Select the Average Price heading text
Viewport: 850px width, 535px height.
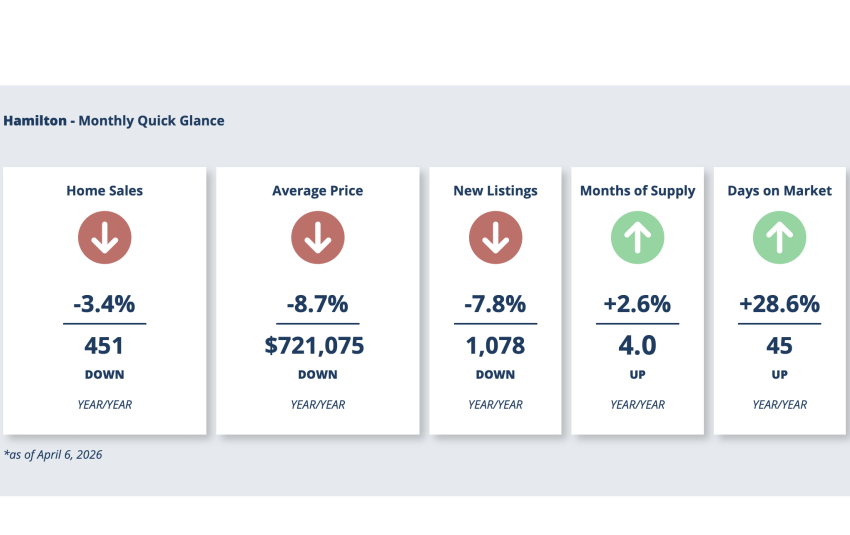point(317,190)
